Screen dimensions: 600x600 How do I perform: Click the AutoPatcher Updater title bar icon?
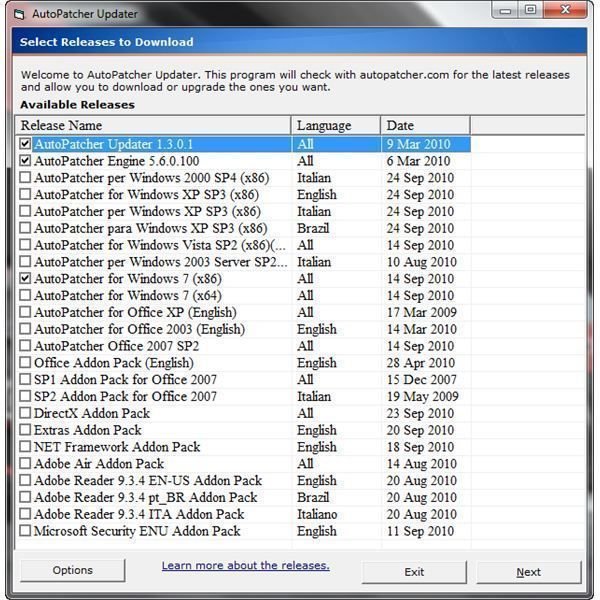click(x=19, y=14)
